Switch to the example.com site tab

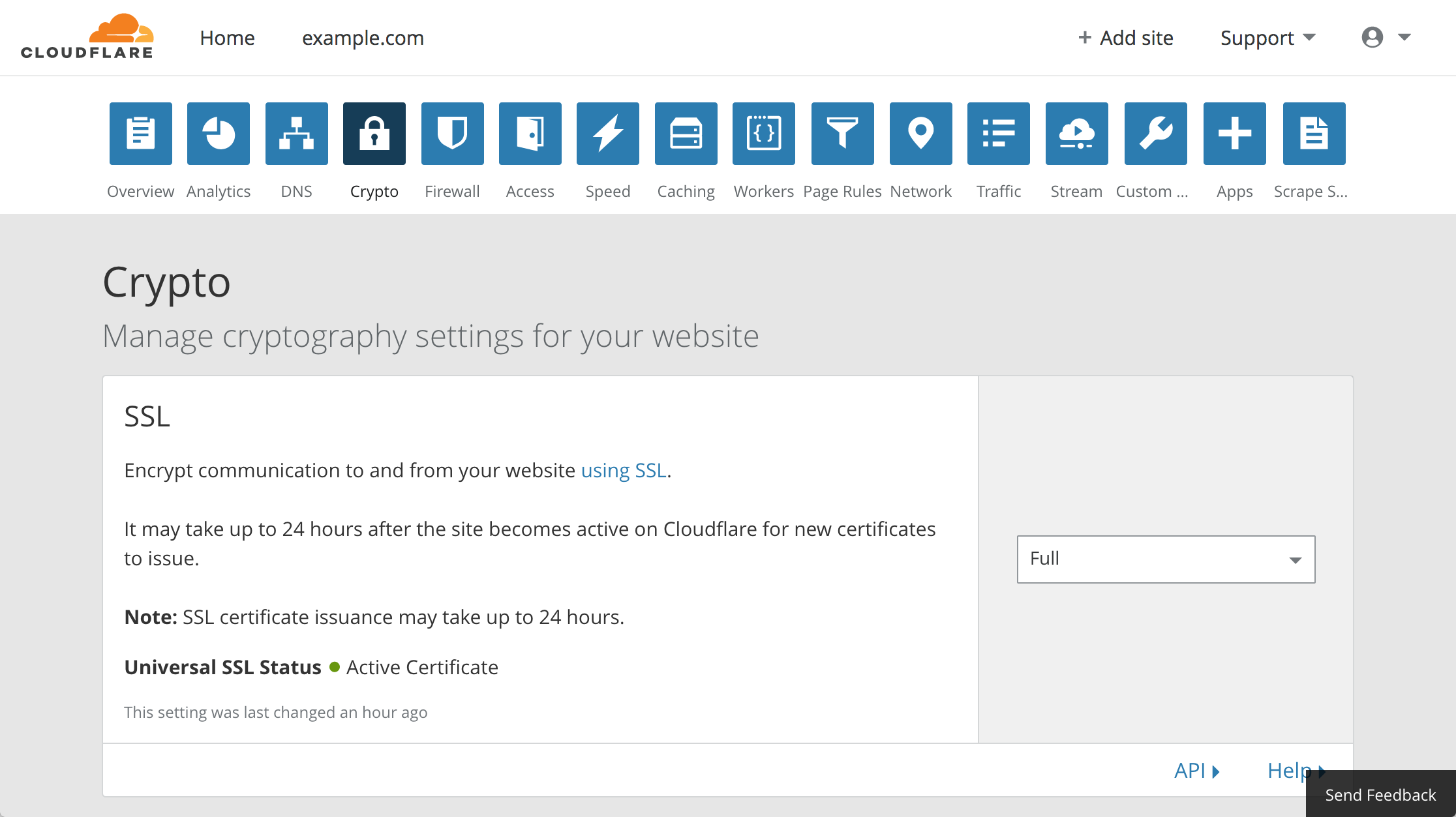point(363,37)
